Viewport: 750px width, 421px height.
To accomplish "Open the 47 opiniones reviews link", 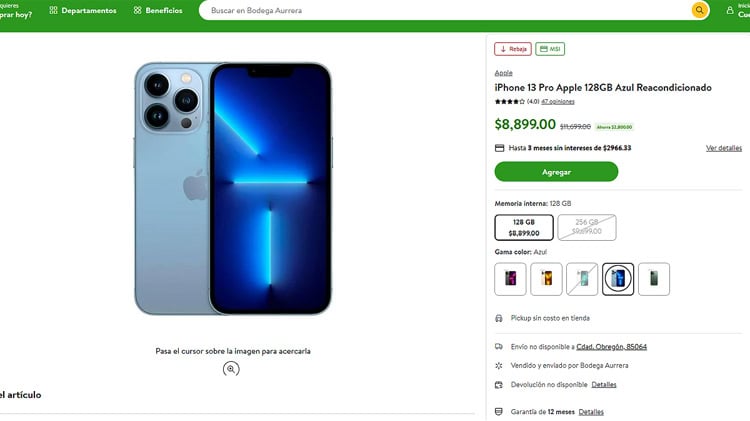I will point(558,102).
